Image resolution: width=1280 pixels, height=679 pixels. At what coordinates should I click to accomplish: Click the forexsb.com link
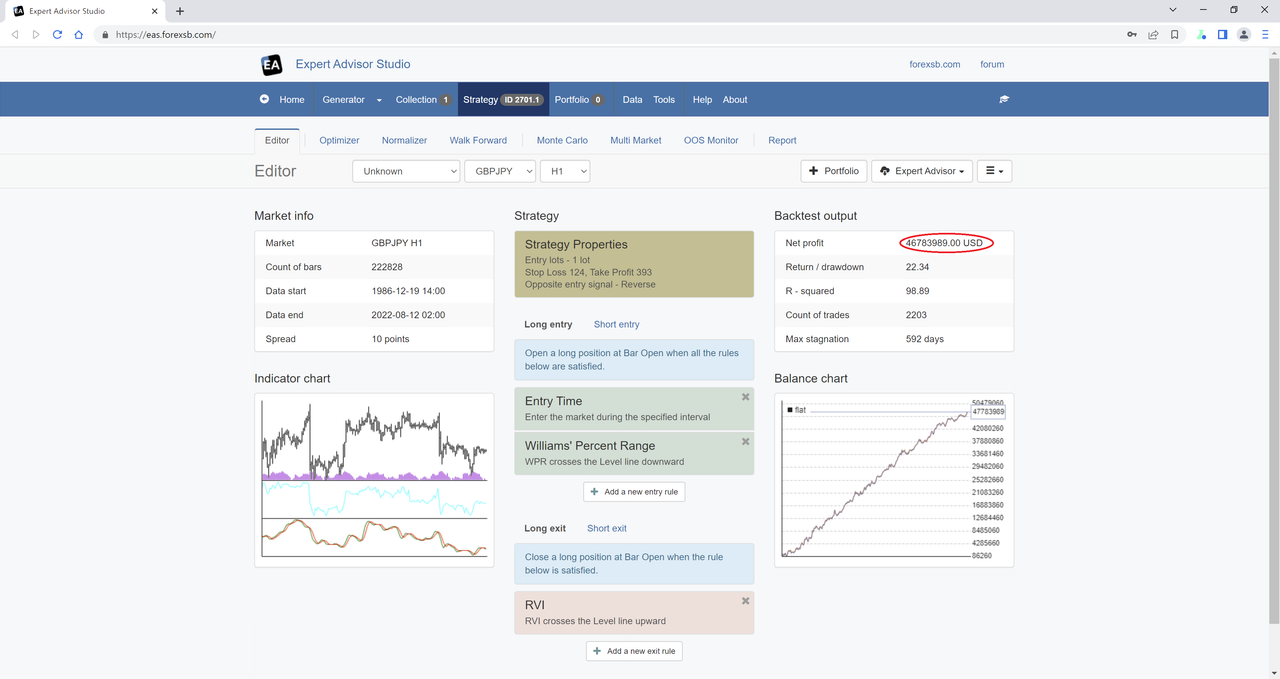[x=935, y=64]
